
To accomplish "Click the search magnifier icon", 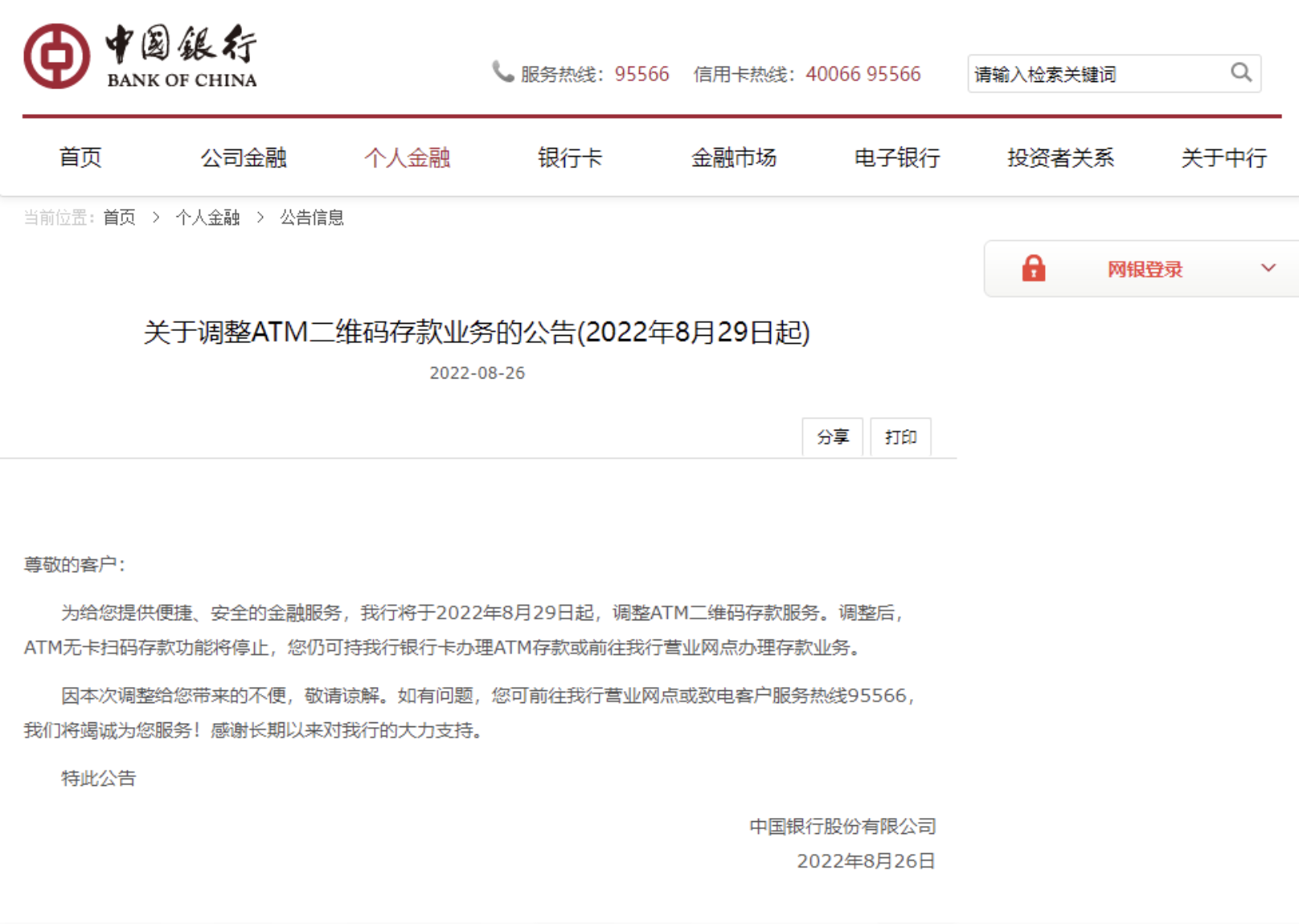I will pyautogui.click(x=1241, y=73).
